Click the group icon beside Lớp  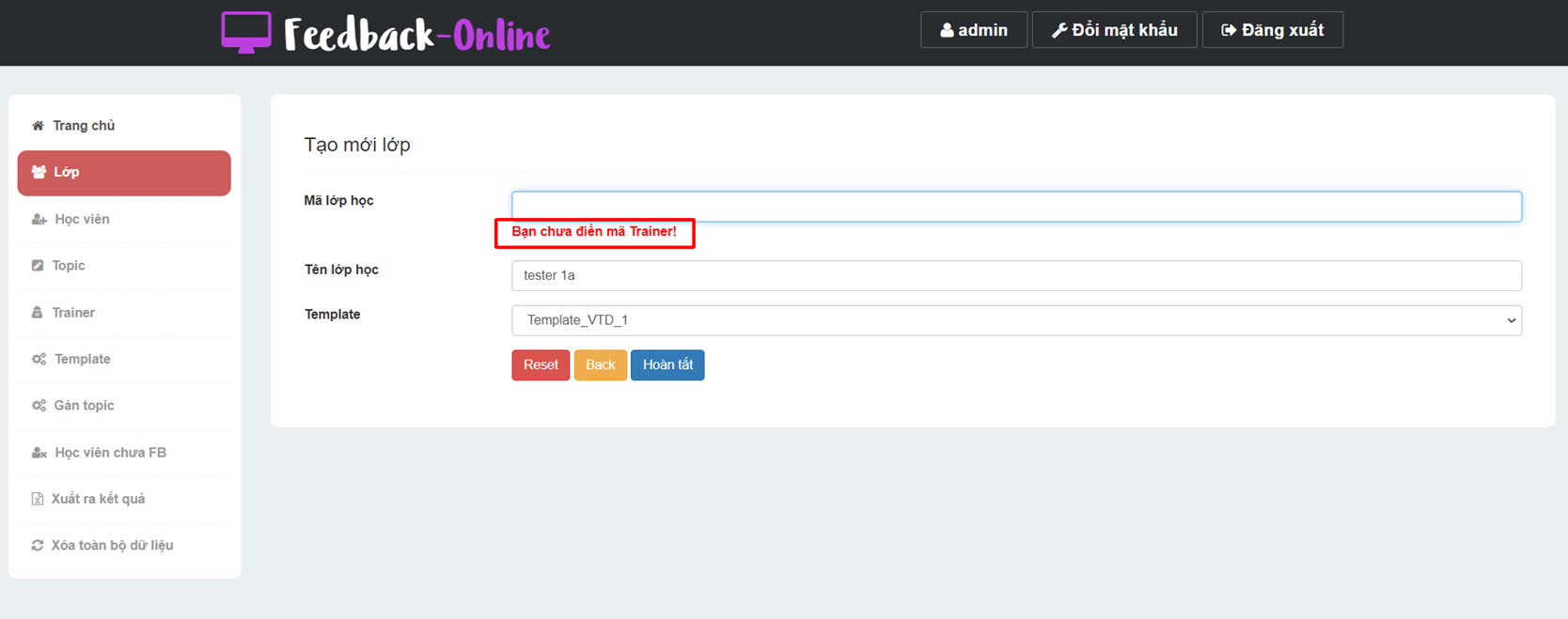(39, 172)
